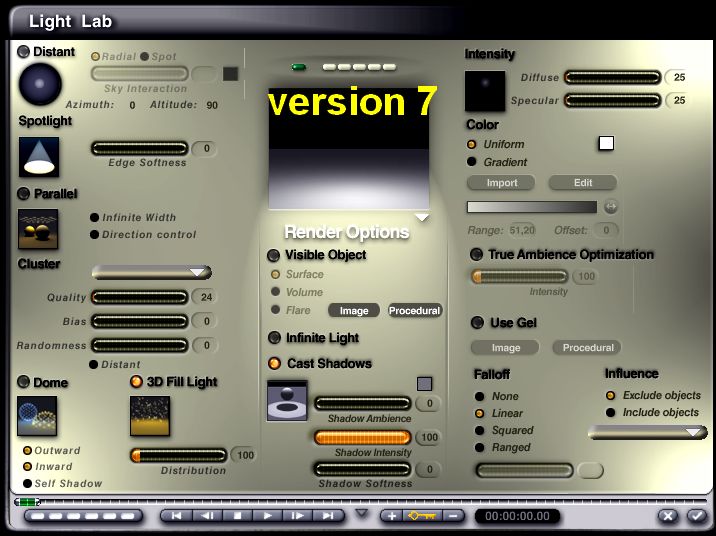
Task: Open the Influence objects dropdown
Action: (x=648, y=432)
